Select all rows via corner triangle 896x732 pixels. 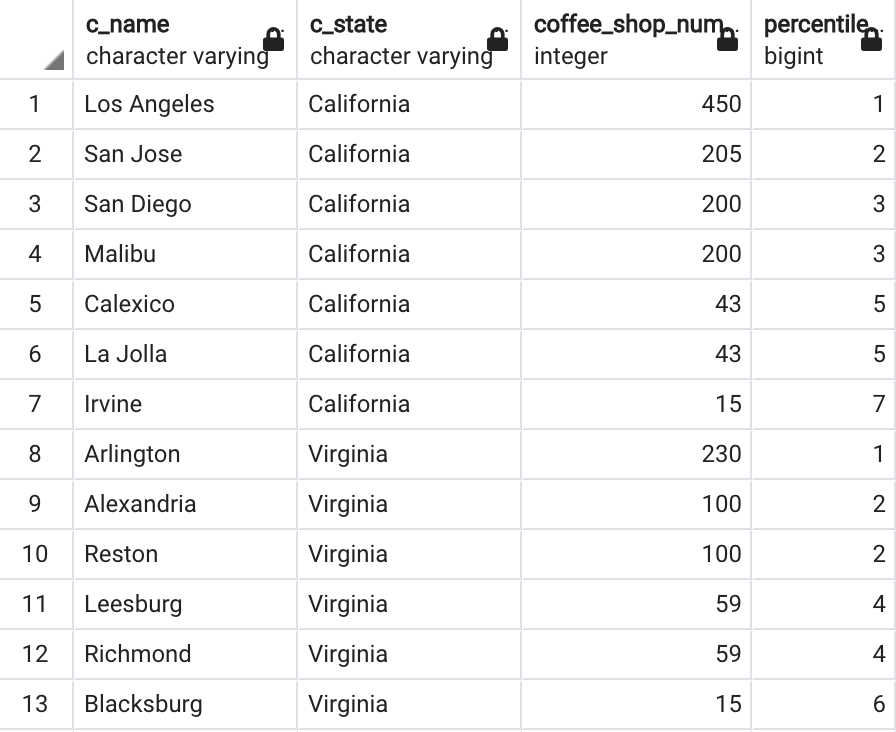tap(54, 60)
